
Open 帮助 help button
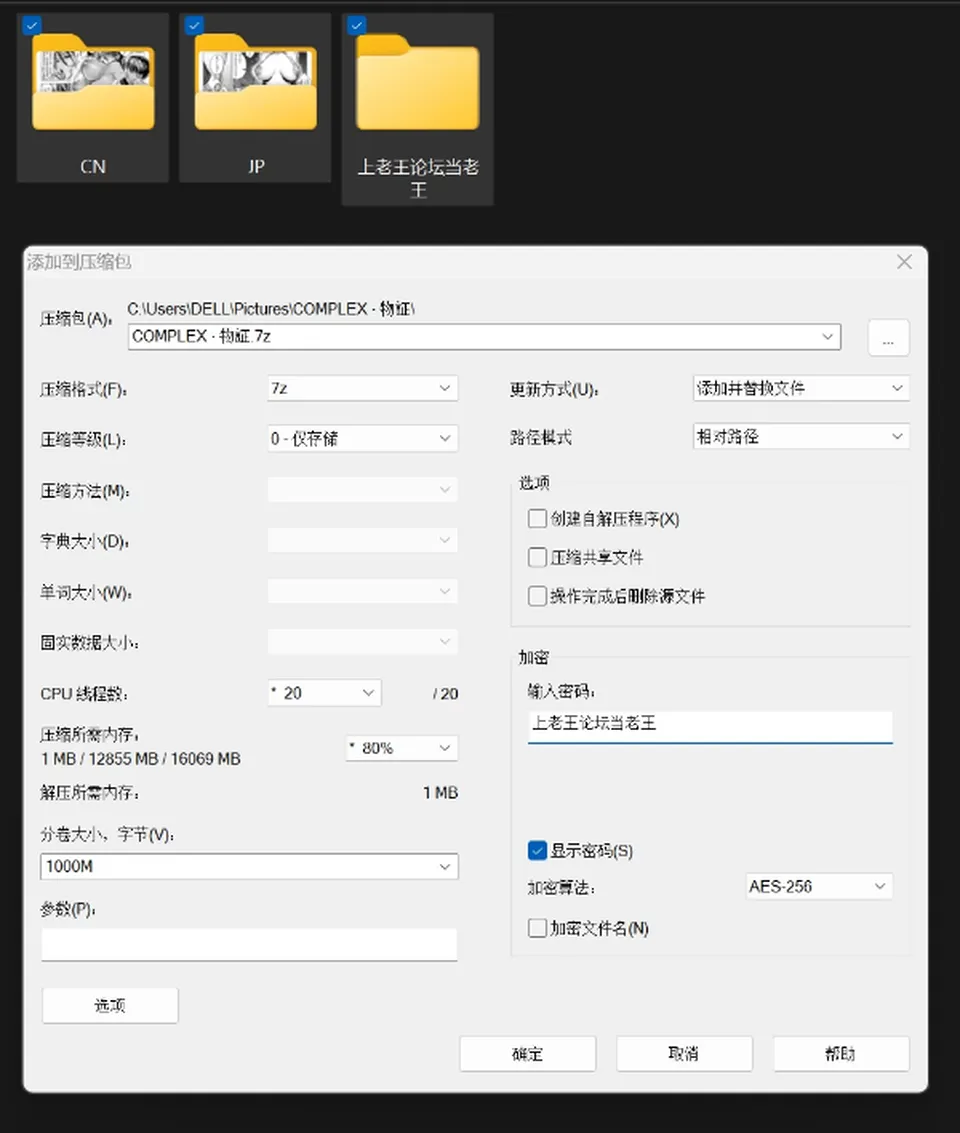point(841,1054)
